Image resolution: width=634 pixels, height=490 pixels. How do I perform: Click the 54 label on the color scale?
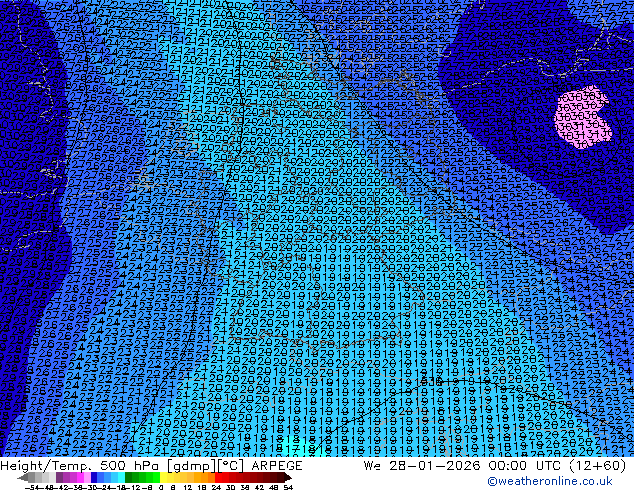pyautogui.click(x=288, y=487)
